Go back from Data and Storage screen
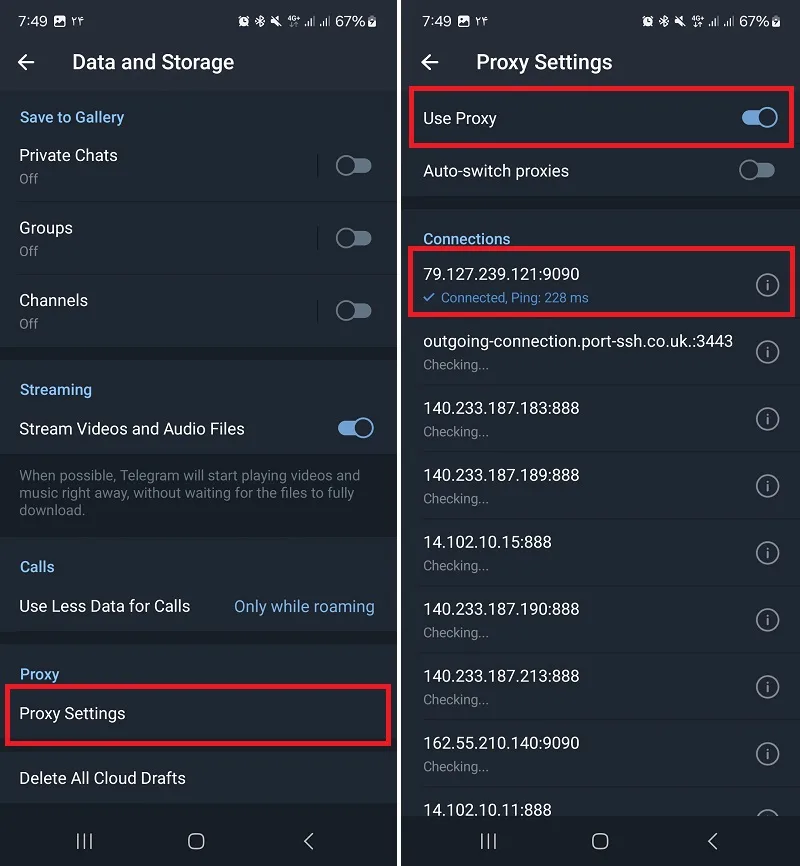The image size is (800, 866). point(26,62)
